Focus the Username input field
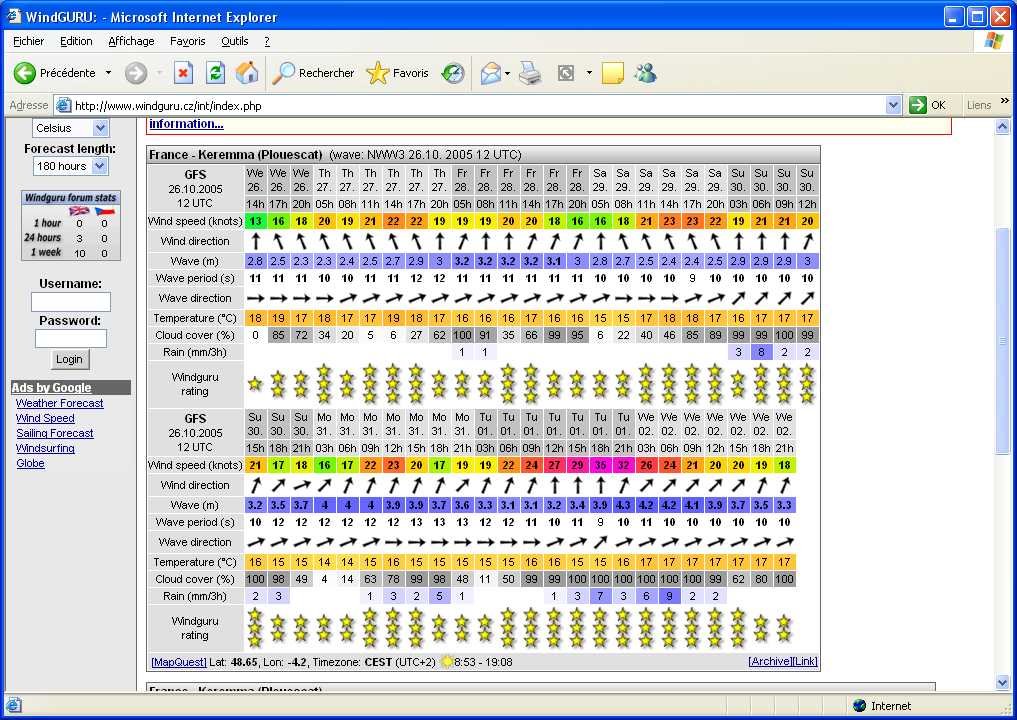Image resolution: width=1017 pixels, height=720 pixels. coord(71,302)
